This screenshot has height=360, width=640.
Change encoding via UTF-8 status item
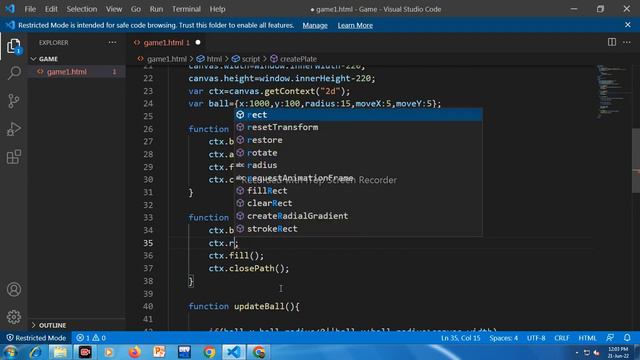[536, 338]
